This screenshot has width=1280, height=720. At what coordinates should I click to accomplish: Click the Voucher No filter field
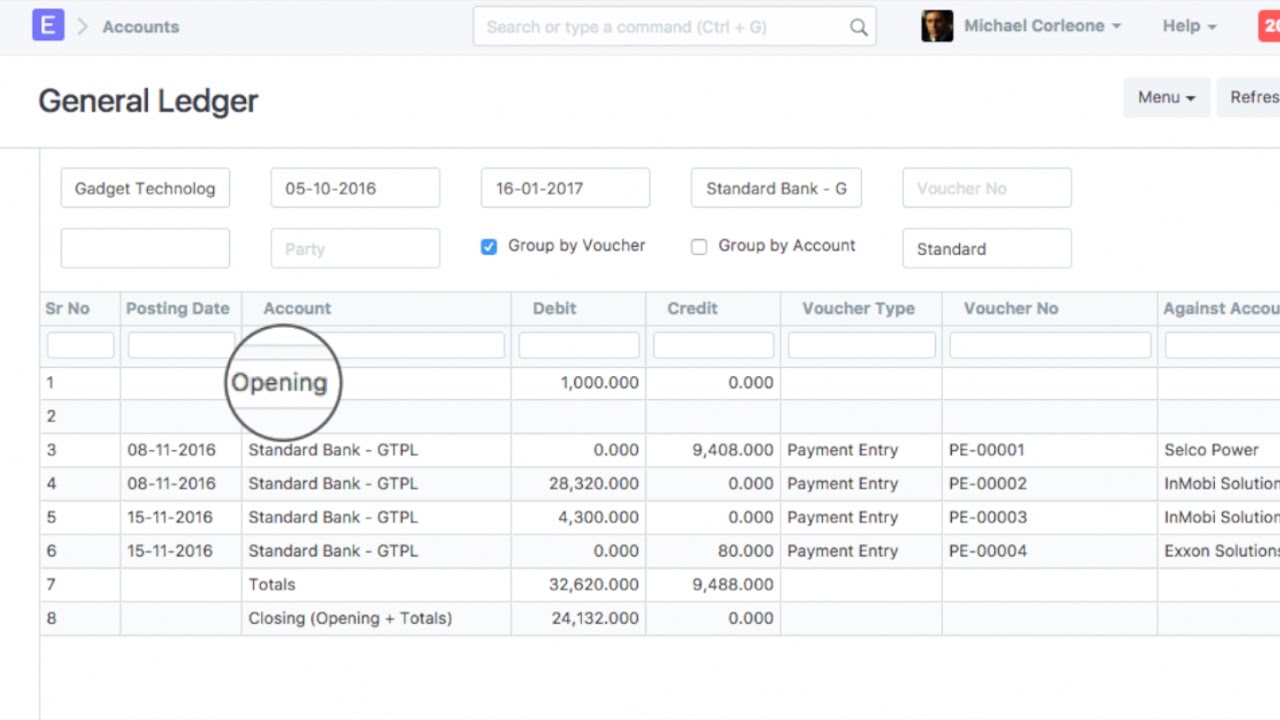[x=986, y=188]
